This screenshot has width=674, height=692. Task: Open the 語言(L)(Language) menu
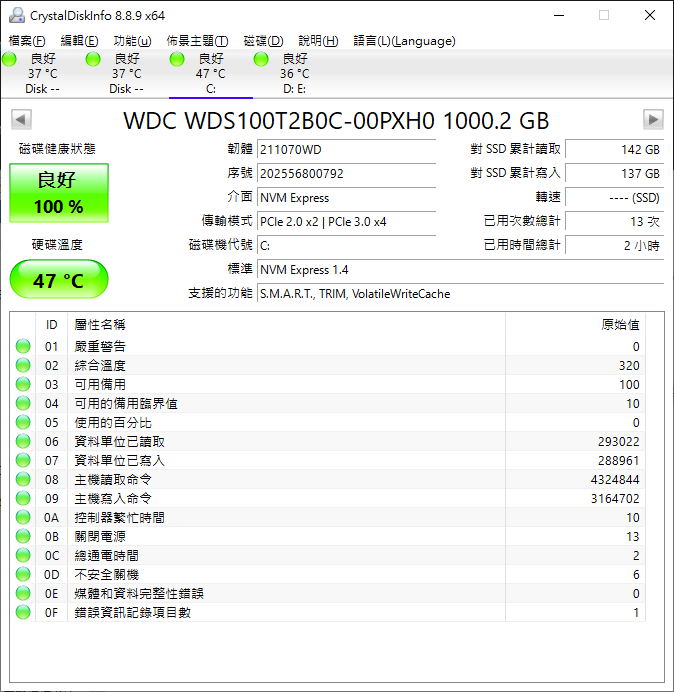point(404,41)
